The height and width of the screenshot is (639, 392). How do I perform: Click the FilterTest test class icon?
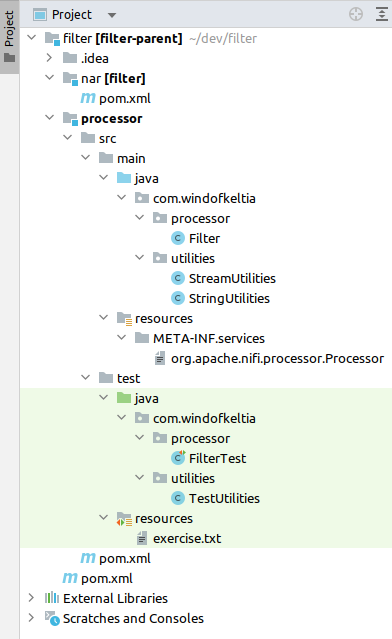(178, 458)
